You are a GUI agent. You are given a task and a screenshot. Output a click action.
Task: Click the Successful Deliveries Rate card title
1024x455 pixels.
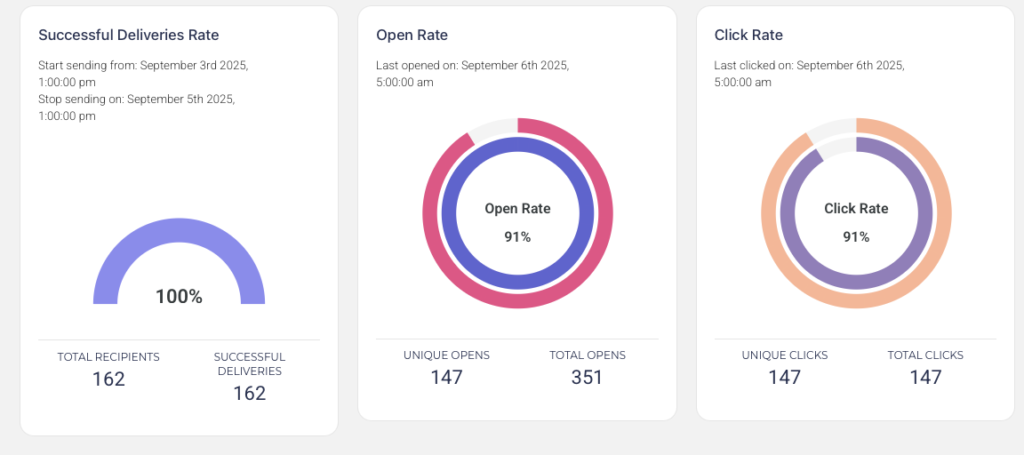128,35
